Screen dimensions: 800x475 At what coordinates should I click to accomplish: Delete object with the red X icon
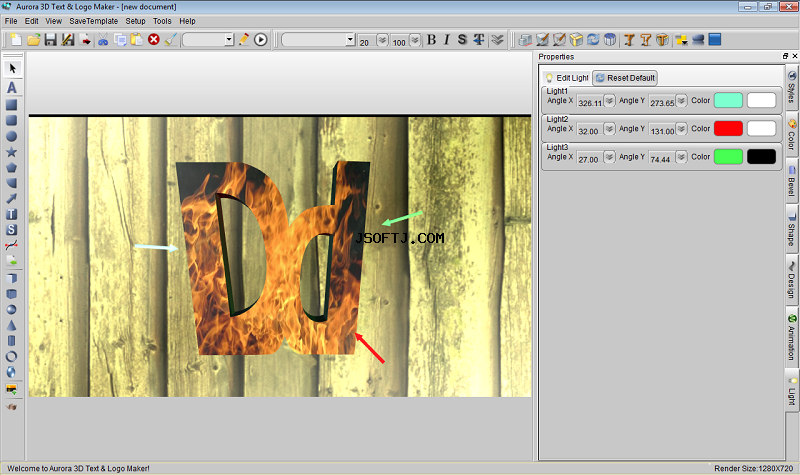pos(154,39)
